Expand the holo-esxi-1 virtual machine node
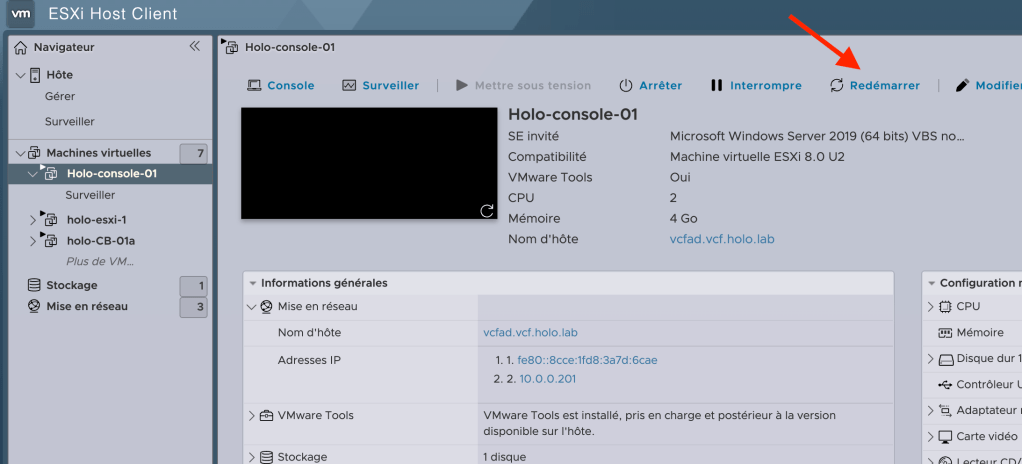Viewport: 1022px width, 464px height. 32,220
